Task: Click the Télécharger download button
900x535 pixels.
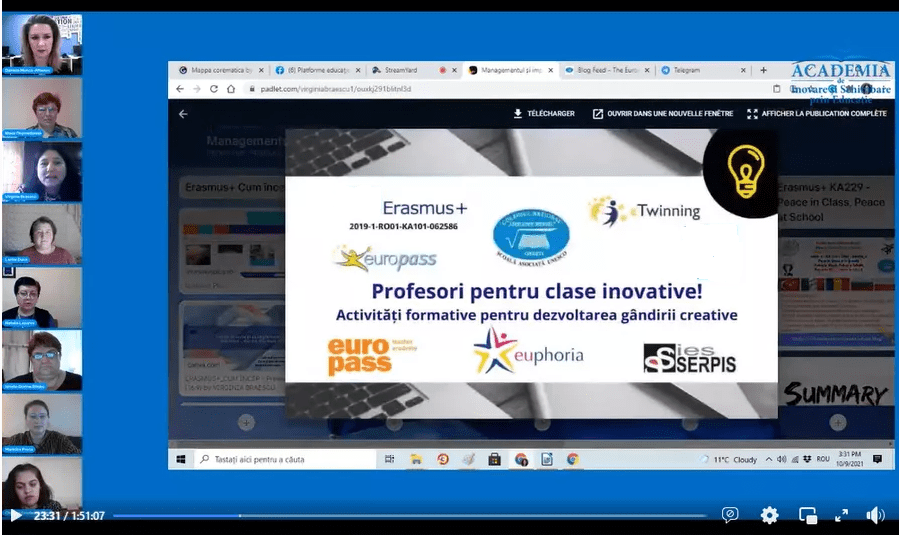Action: 544,114
